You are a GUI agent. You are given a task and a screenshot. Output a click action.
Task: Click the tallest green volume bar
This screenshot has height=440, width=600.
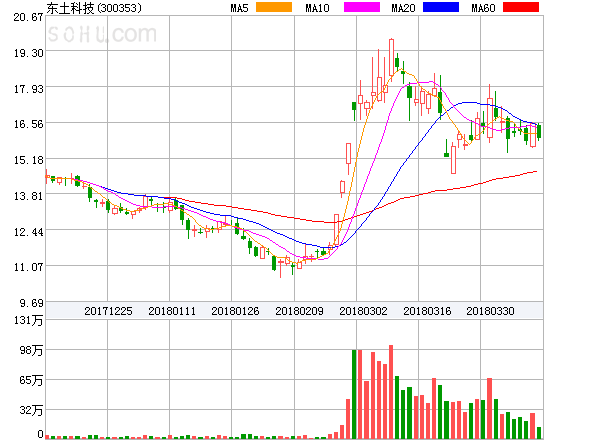[354, 394]
